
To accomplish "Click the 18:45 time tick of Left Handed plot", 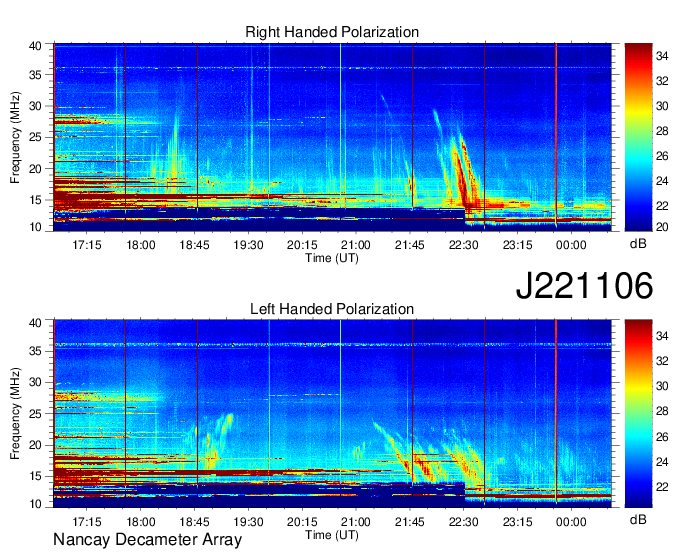I will (x=195, y=522).
